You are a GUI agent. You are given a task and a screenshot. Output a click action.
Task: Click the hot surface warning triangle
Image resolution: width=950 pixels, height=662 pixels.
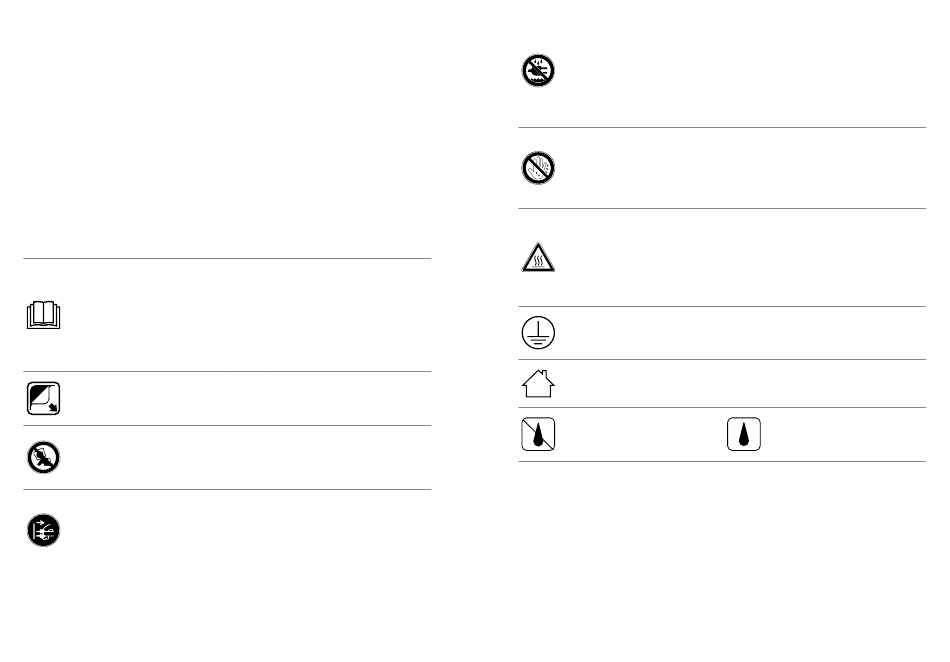coord(538,257)
